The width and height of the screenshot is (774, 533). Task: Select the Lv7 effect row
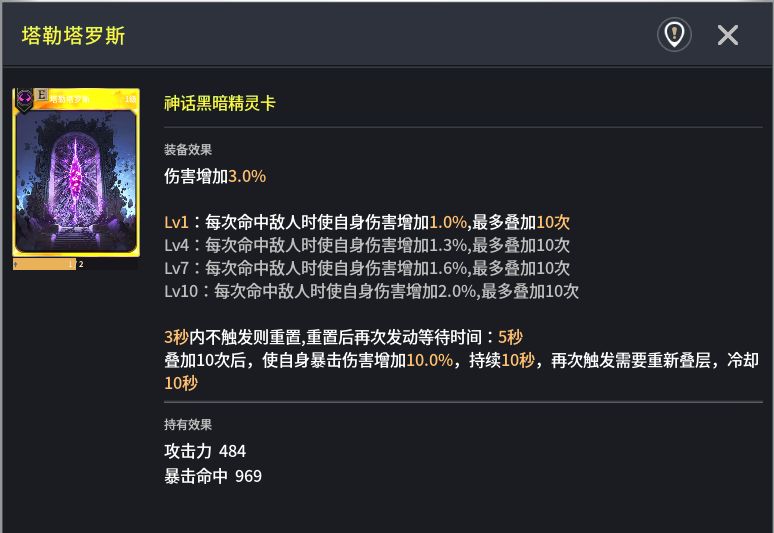pyautogui.click(x=367, y=268)
